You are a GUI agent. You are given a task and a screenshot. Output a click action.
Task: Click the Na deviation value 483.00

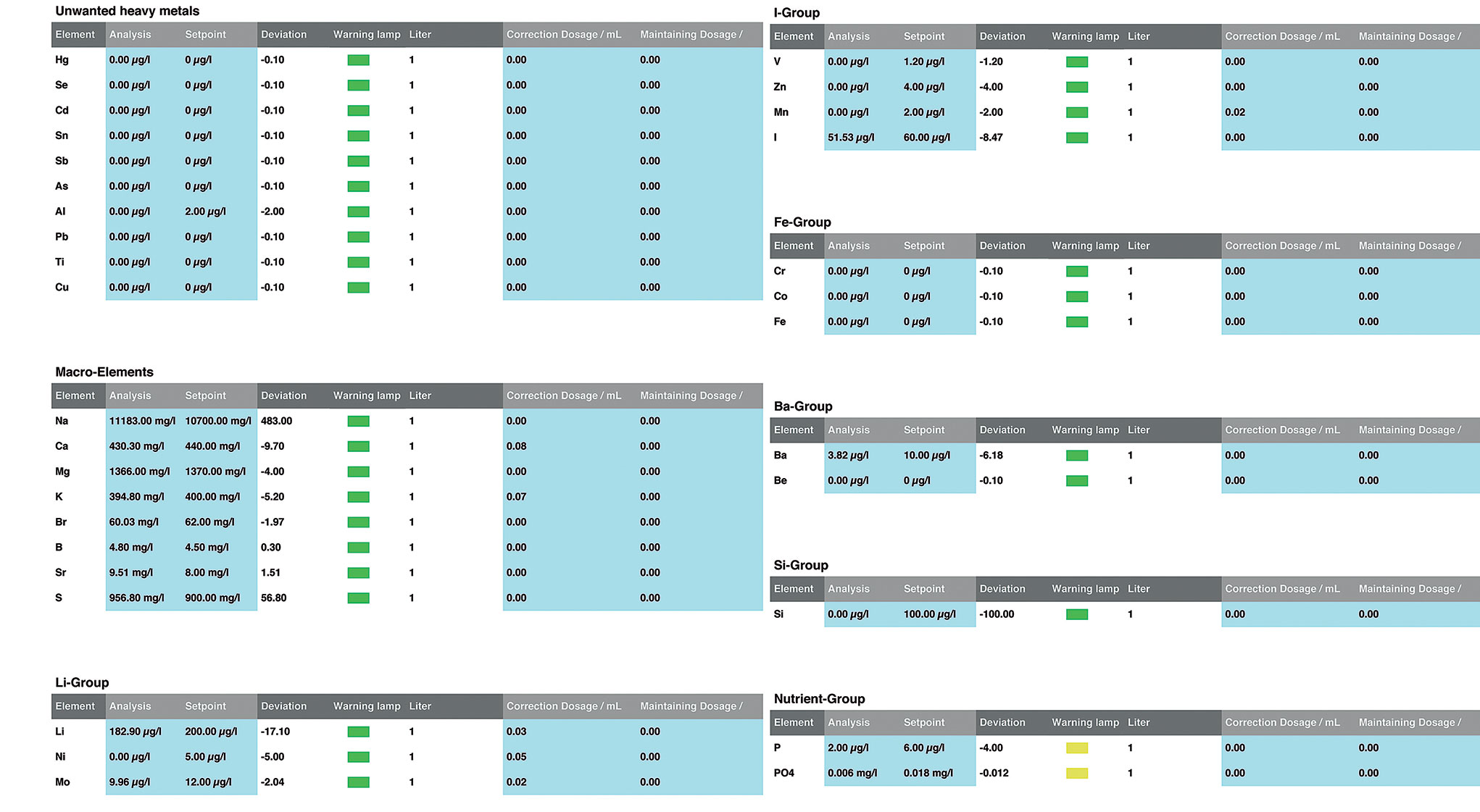pos(276,421)
